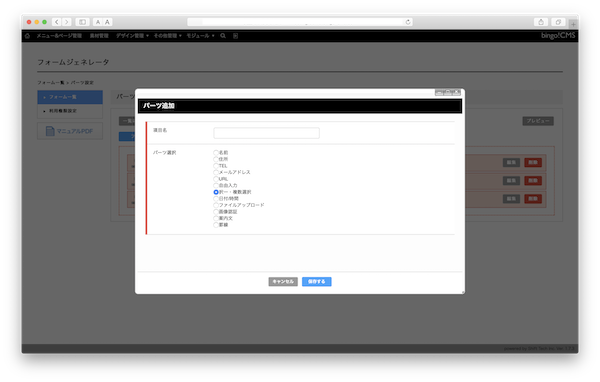Focus the browser address bar

(299, 22)
